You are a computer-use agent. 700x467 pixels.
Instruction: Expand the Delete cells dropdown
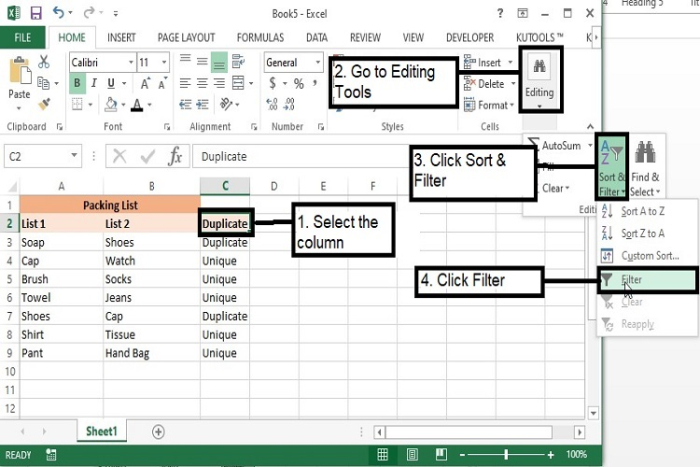(513, 83)
